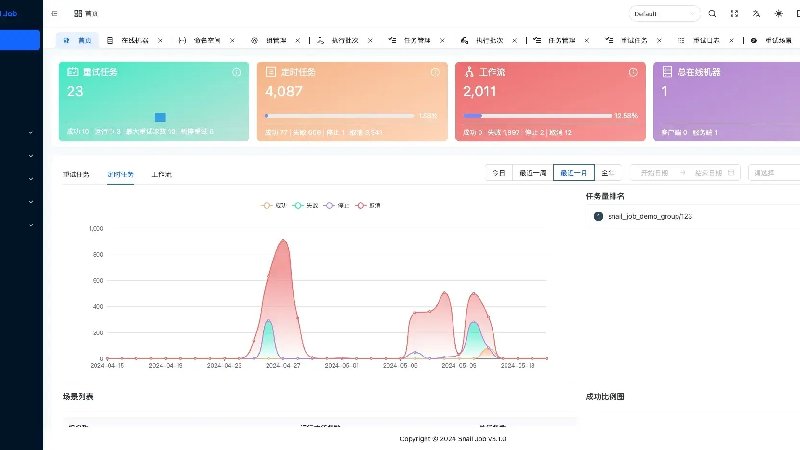This screenshot has height=450, width=800.
Task: Toggle the 取消 legend series
Action: pyautogui.click(x=368, y=206)
